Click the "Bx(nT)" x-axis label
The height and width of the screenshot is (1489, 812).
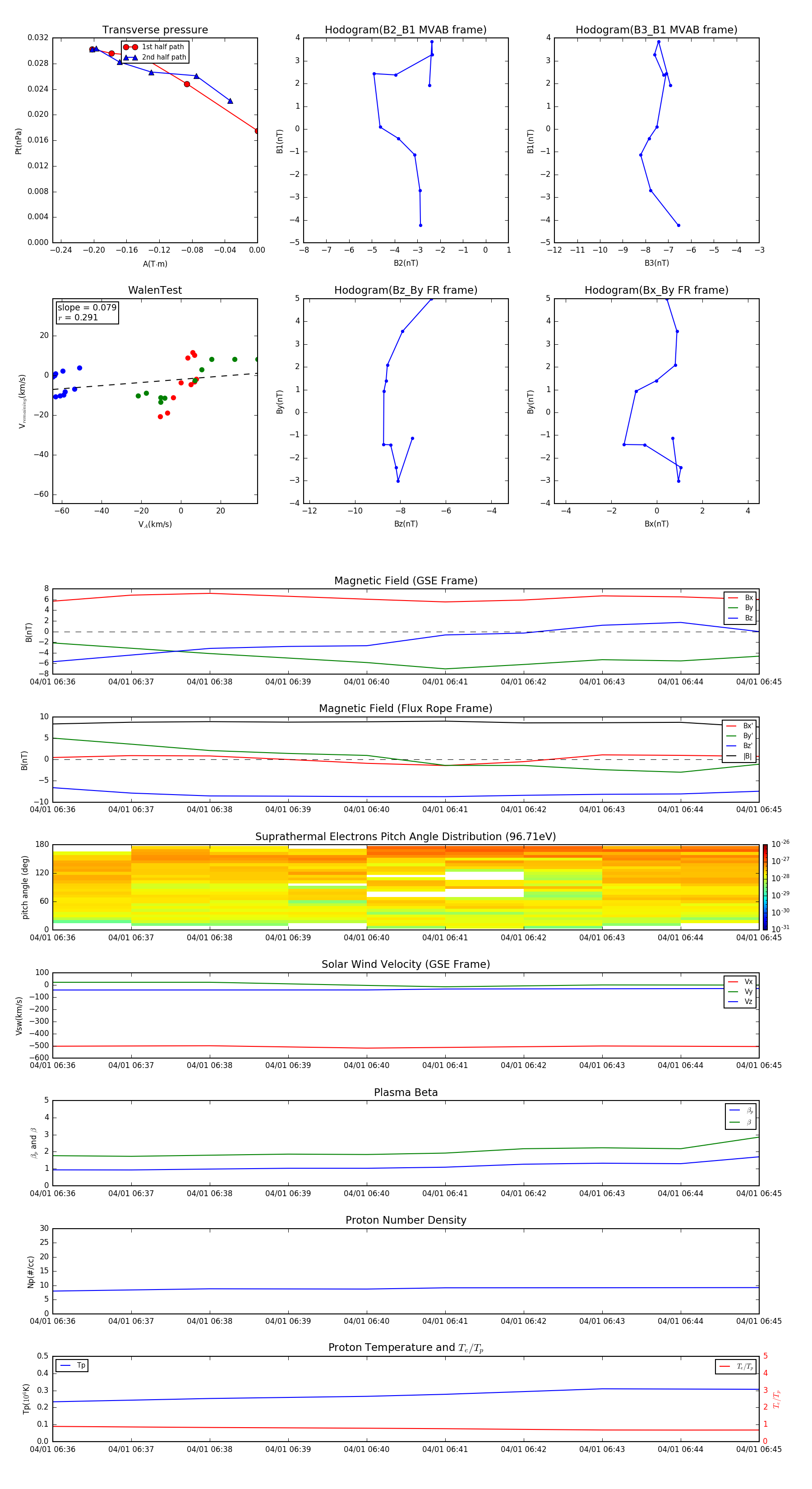click(x=656, y=524)
